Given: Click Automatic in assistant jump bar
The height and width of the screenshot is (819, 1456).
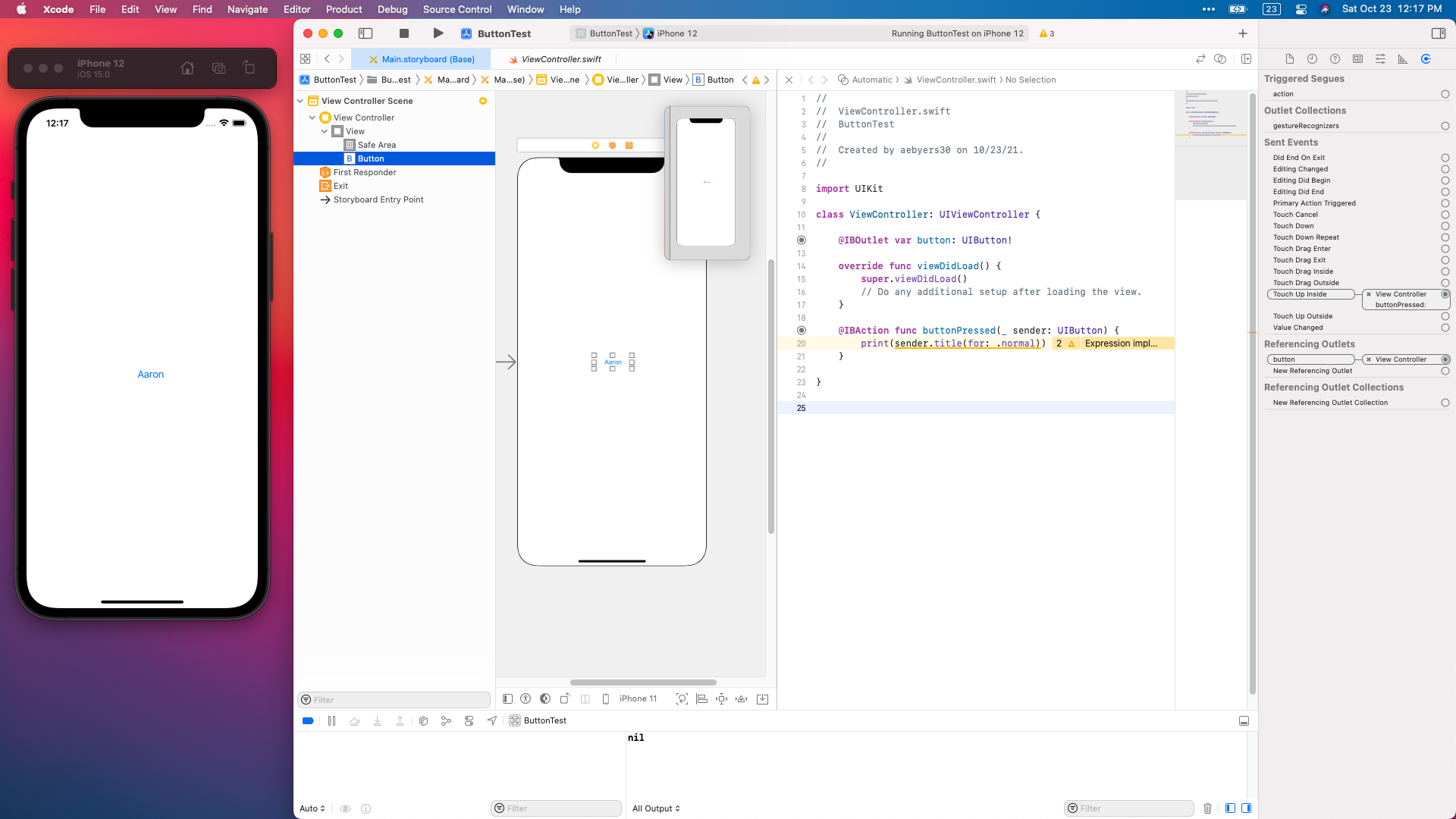Looking at the screenshot, I should point(872,80).
